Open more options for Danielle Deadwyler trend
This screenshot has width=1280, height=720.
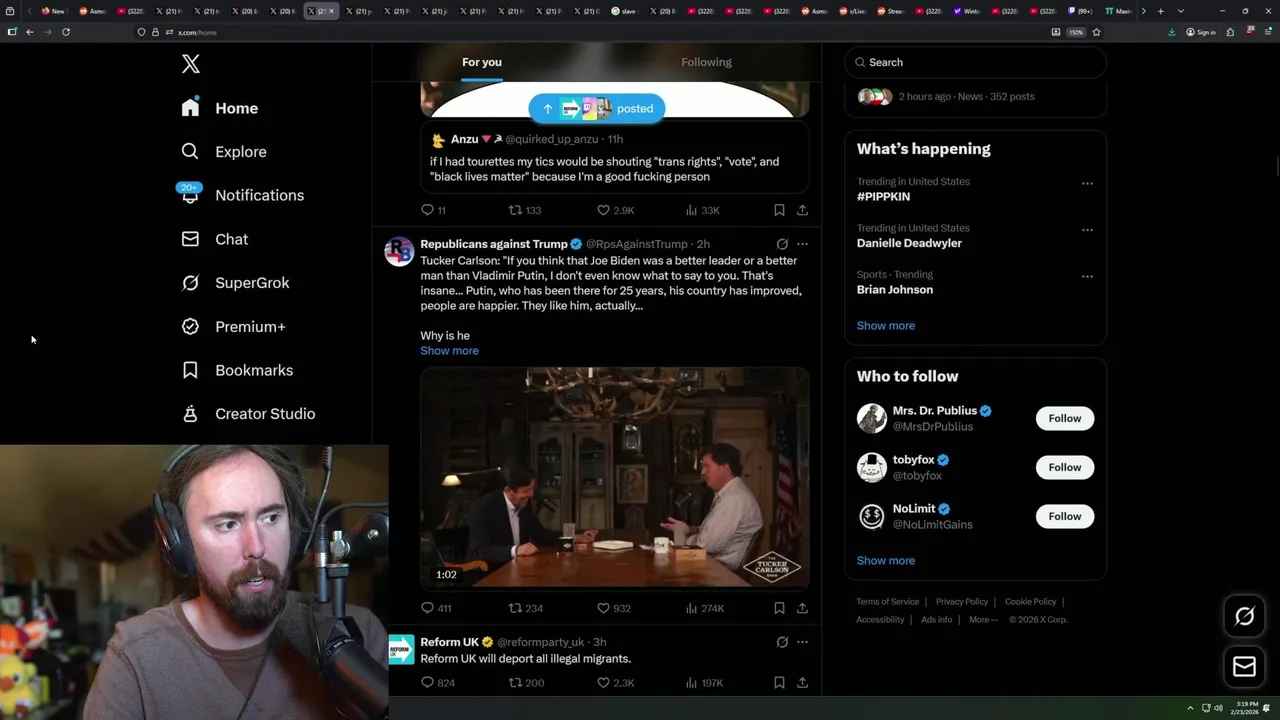pyautogui.click(x=1087, y=230)
